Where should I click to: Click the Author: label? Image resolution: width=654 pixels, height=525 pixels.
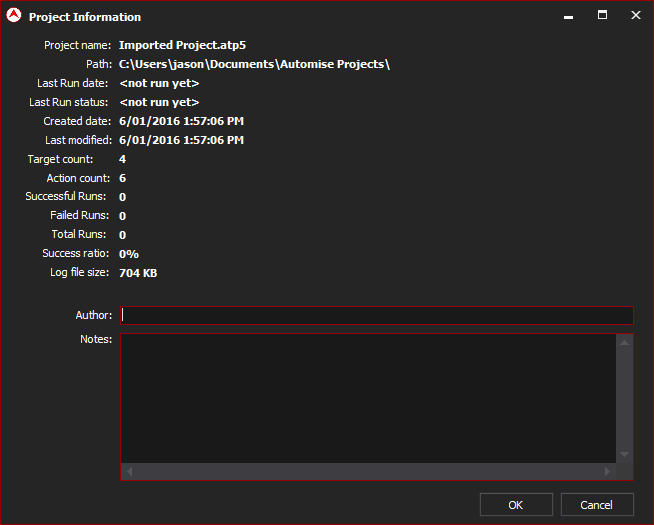94,315
